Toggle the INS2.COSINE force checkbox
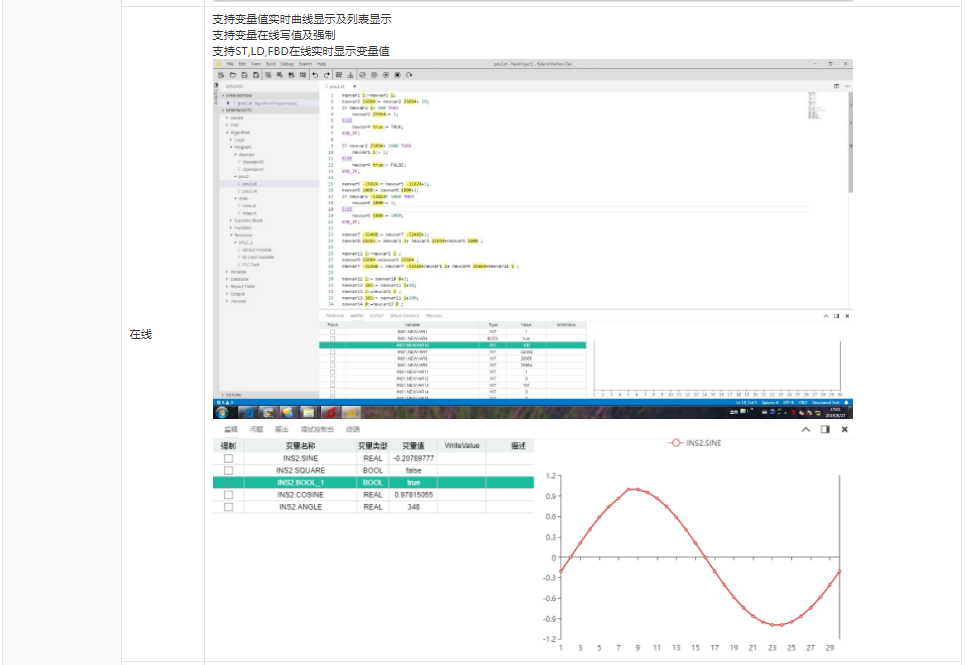Screen dimensions: 966x665 (228, 495)
